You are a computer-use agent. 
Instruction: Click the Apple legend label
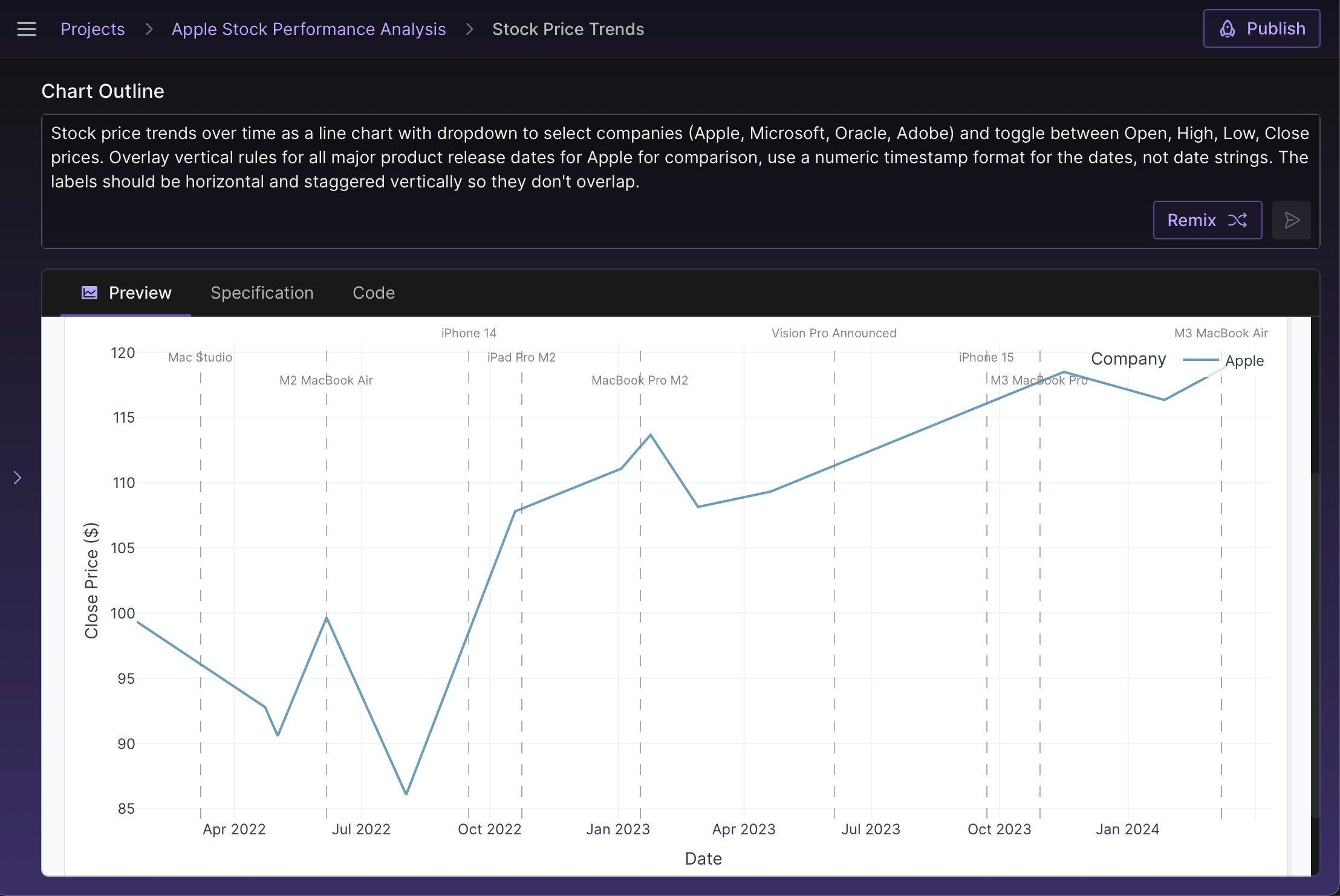coord(1244,361)
